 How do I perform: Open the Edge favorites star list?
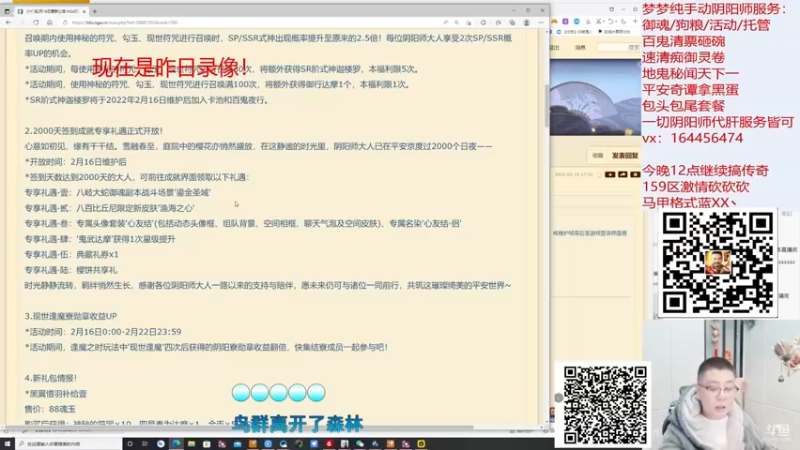coord(498,22)
